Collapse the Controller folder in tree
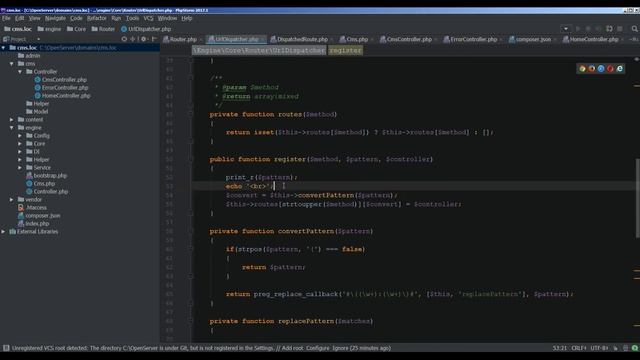640x360 pixels. tap(20, 72)
